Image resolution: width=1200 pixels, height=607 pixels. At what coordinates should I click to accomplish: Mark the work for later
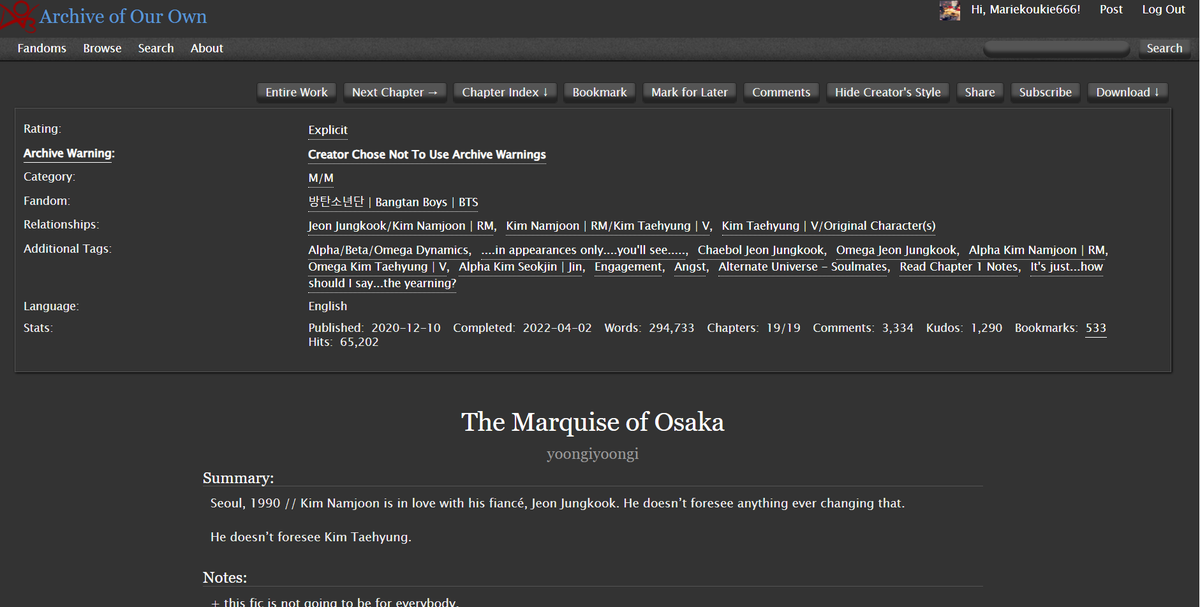click(x=690, y=92)
